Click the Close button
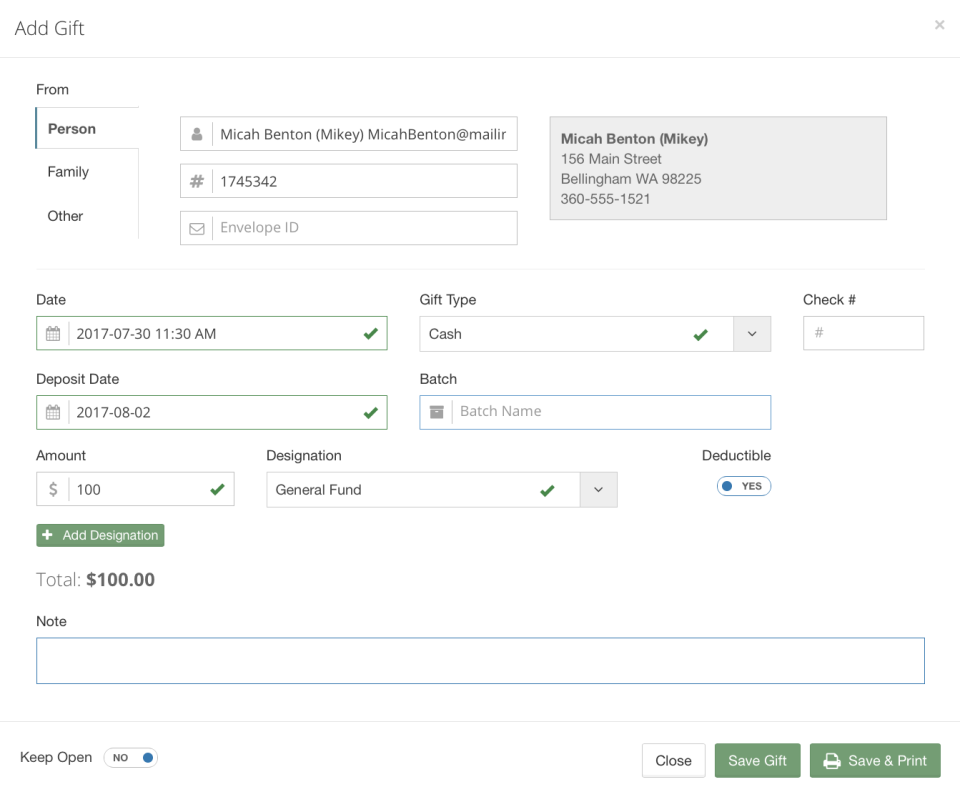The height and width of the screenshot is (797, 960). 673,761
